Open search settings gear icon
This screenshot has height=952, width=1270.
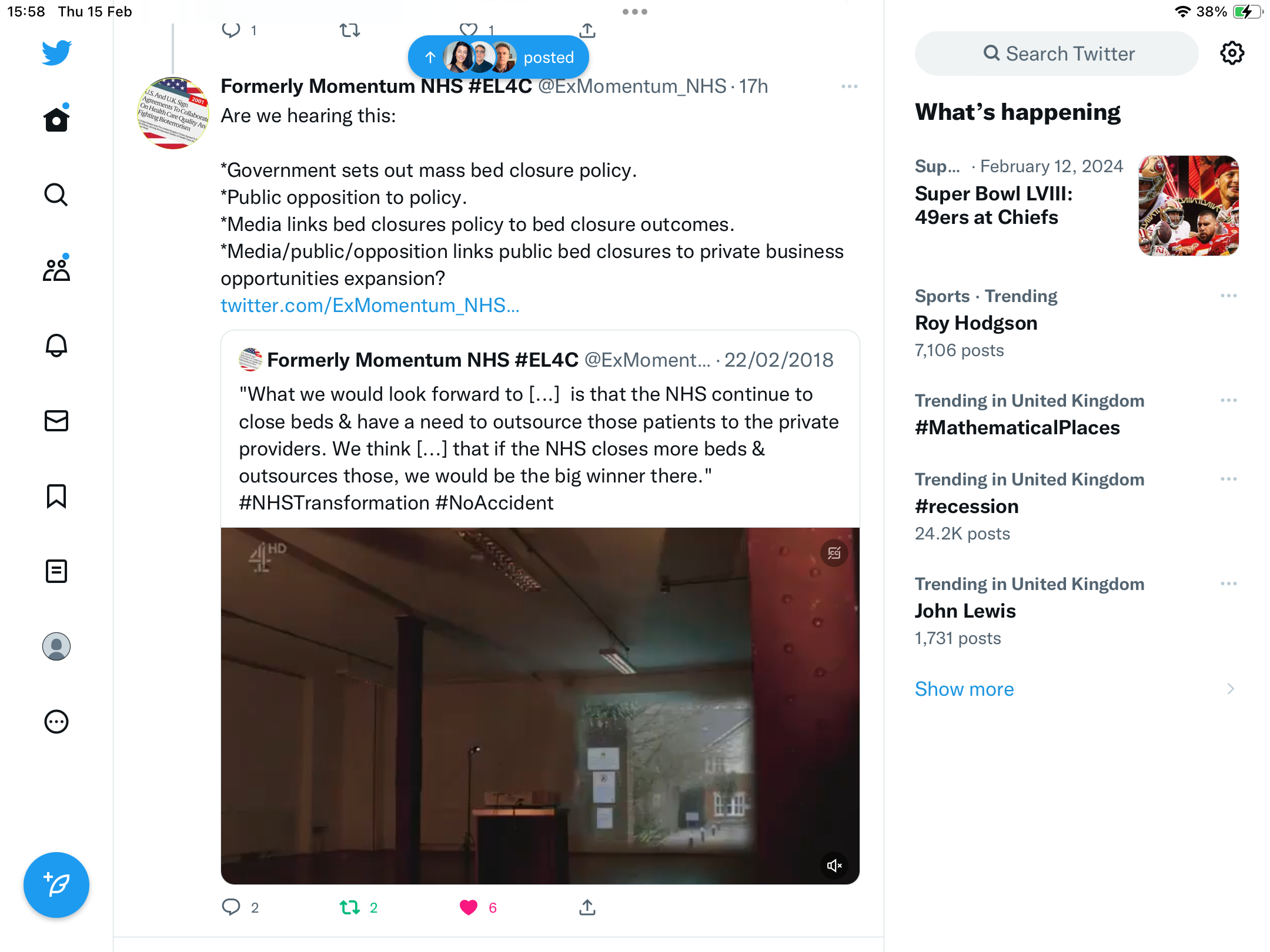[1232, 53]
